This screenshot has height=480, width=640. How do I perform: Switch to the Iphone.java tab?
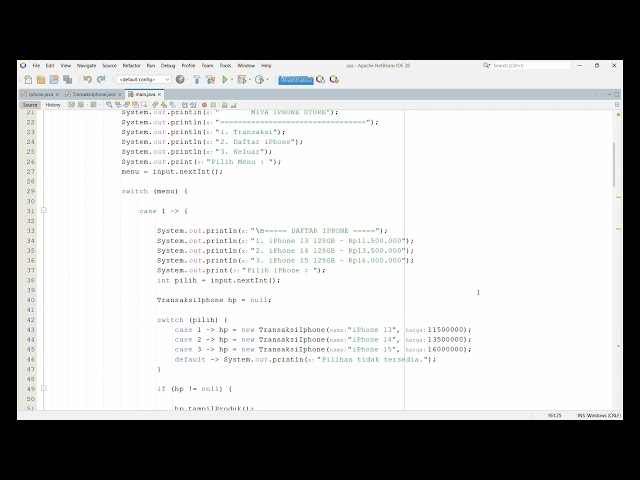(x=38, y=94)
